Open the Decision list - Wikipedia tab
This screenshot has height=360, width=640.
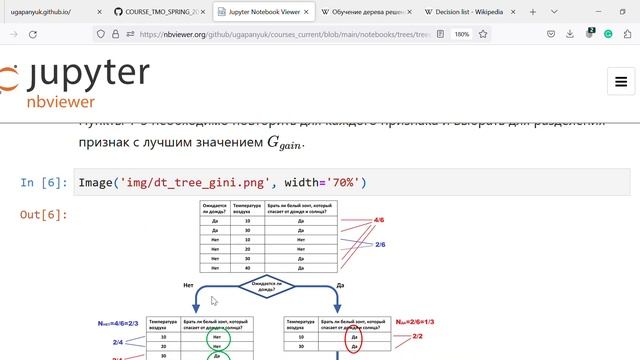[x=469, y=12]
